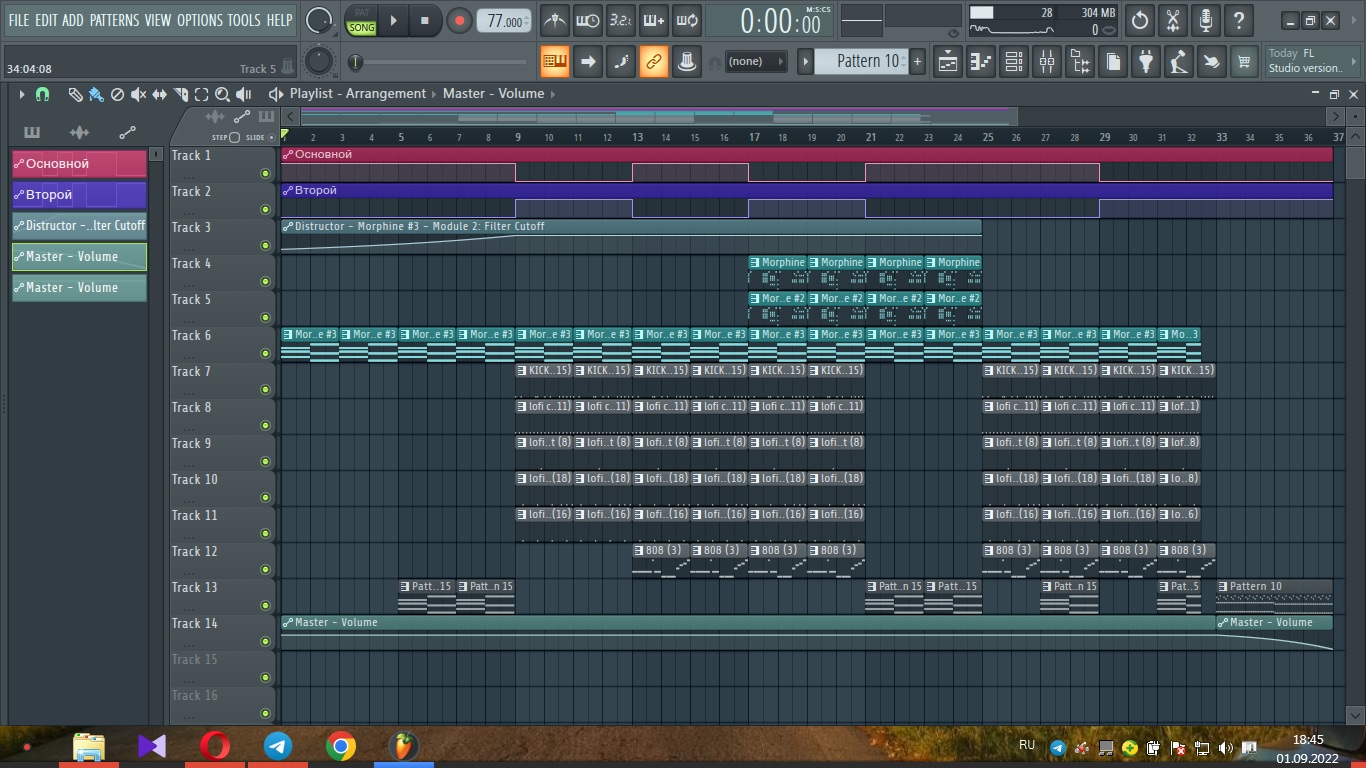
Task: Select the Mute tool in playlist toolbar
Action: [x=138, y=94]
